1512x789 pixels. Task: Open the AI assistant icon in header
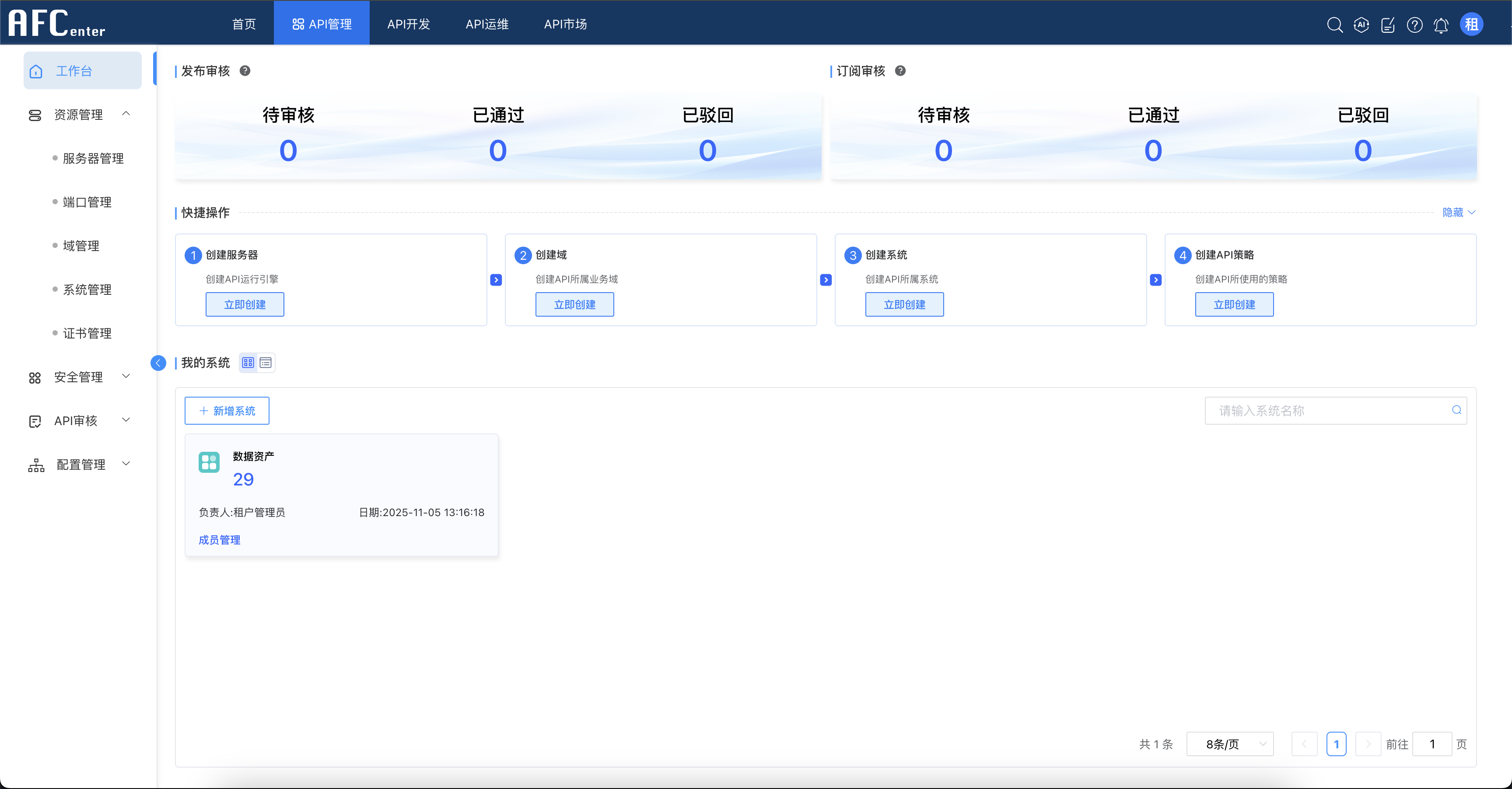[1361, 24]
